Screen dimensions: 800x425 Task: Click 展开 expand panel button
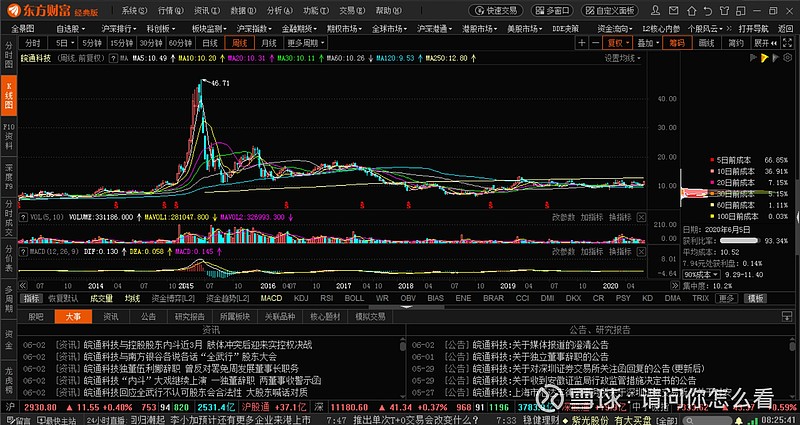(765, 43)
